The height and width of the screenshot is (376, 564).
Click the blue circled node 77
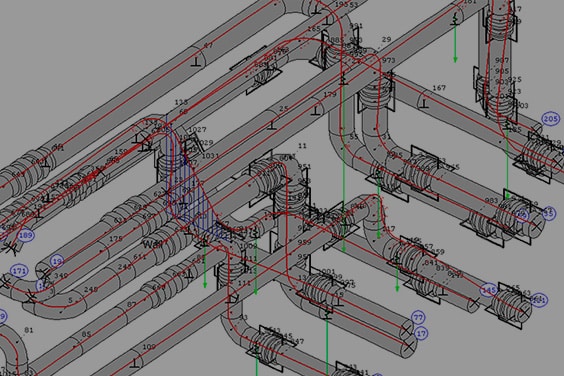coord(418,317)
